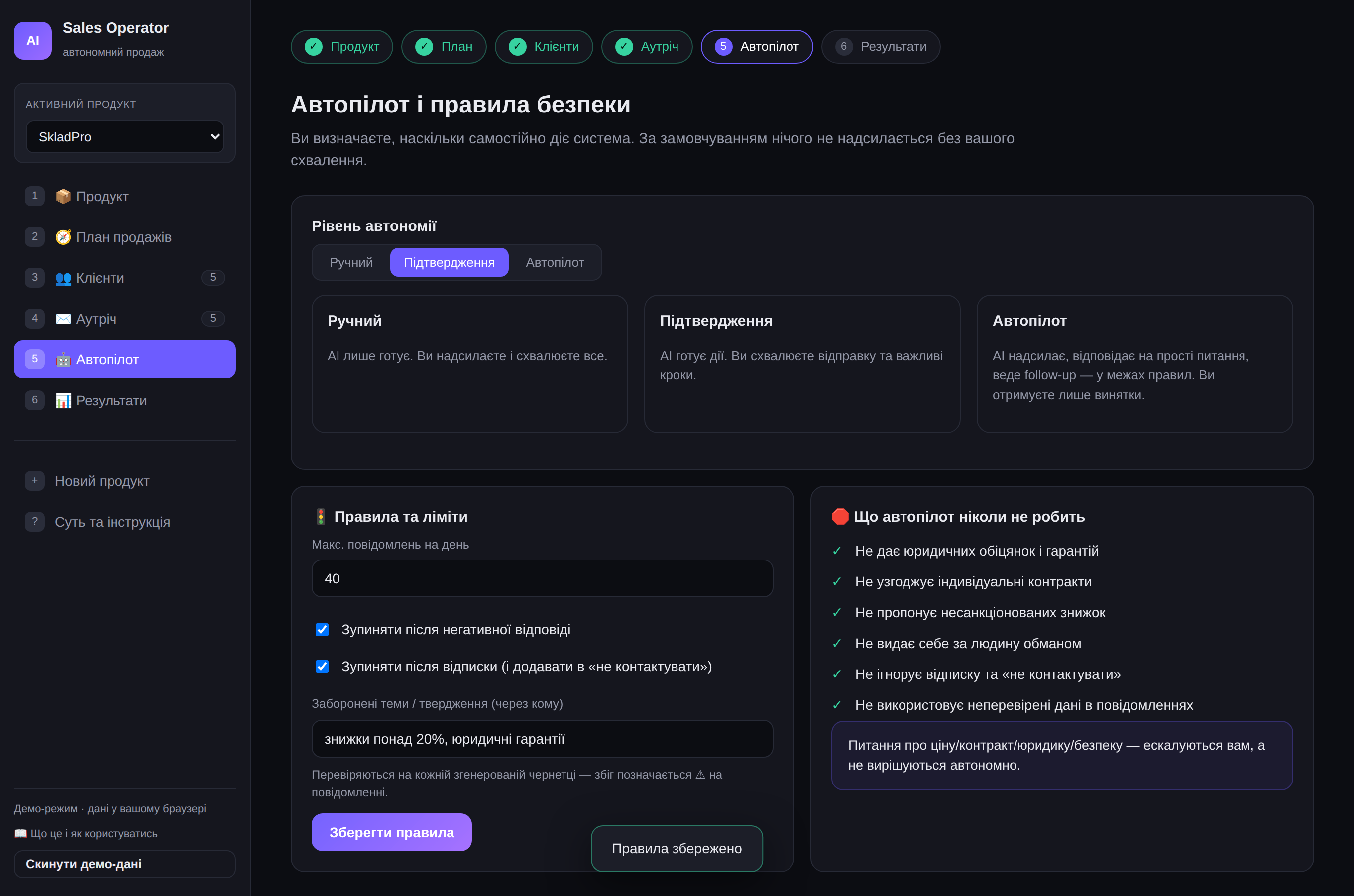Click Скинути демо-дані button

tap(124, 864)
